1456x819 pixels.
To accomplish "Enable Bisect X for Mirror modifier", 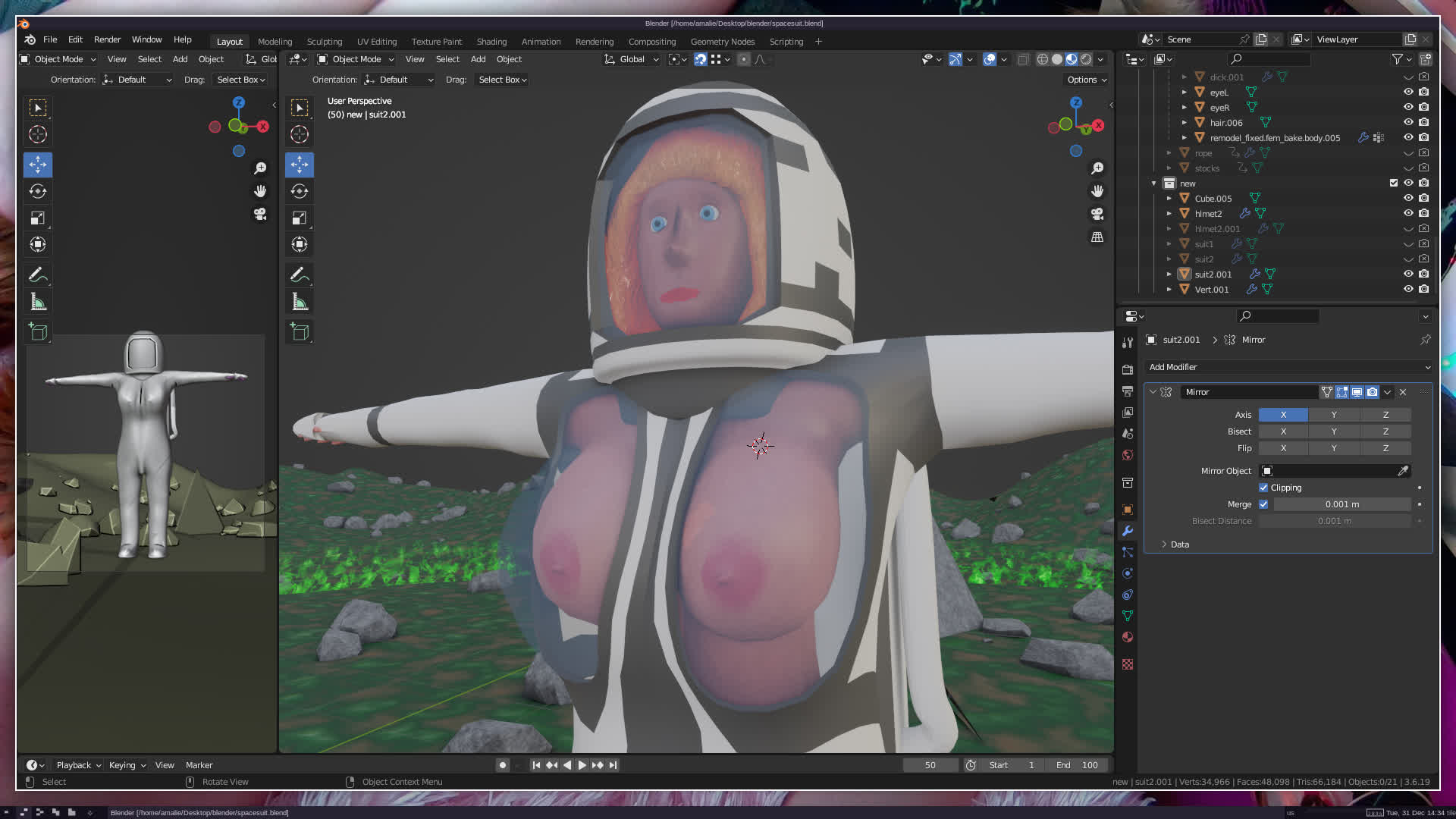I will click(x=1283, y=431).
